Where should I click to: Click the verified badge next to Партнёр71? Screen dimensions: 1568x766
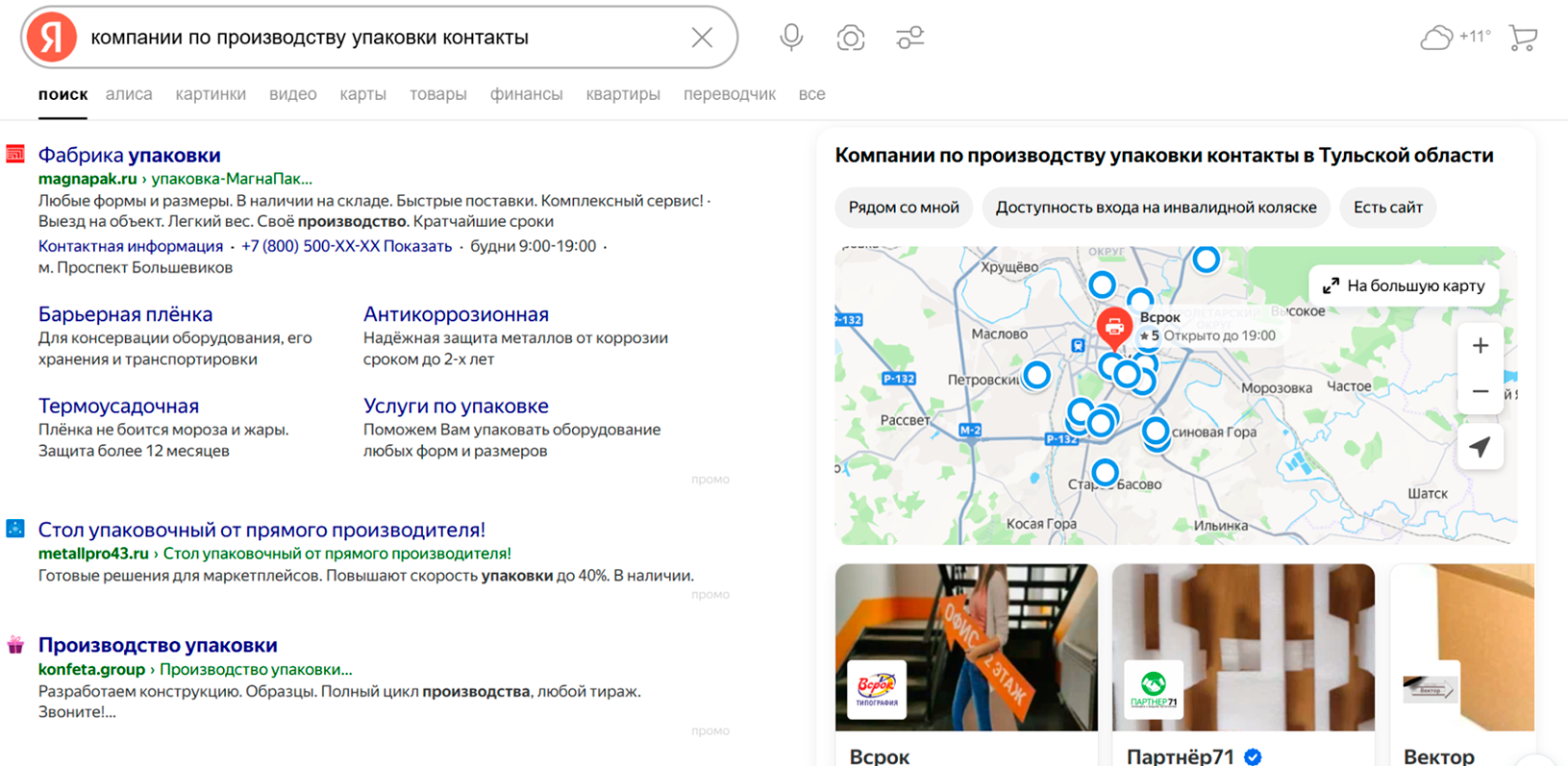point(1253,756)
